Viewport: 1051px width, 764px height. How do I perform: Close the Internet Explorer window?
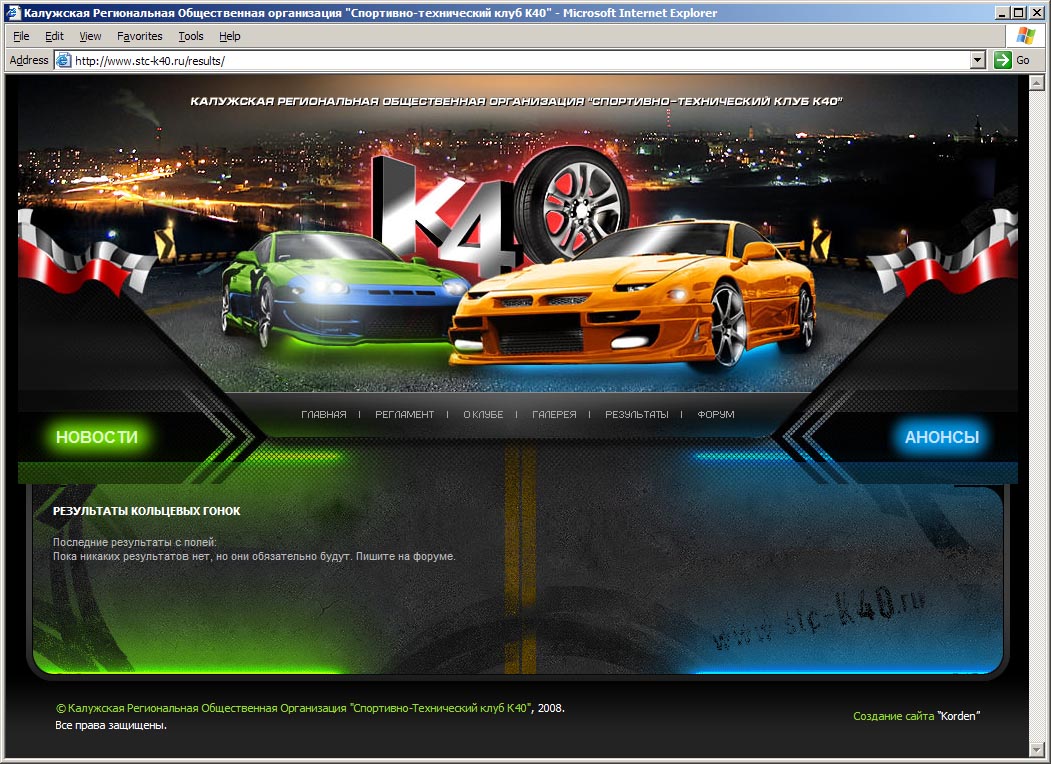click(1035, 13)
